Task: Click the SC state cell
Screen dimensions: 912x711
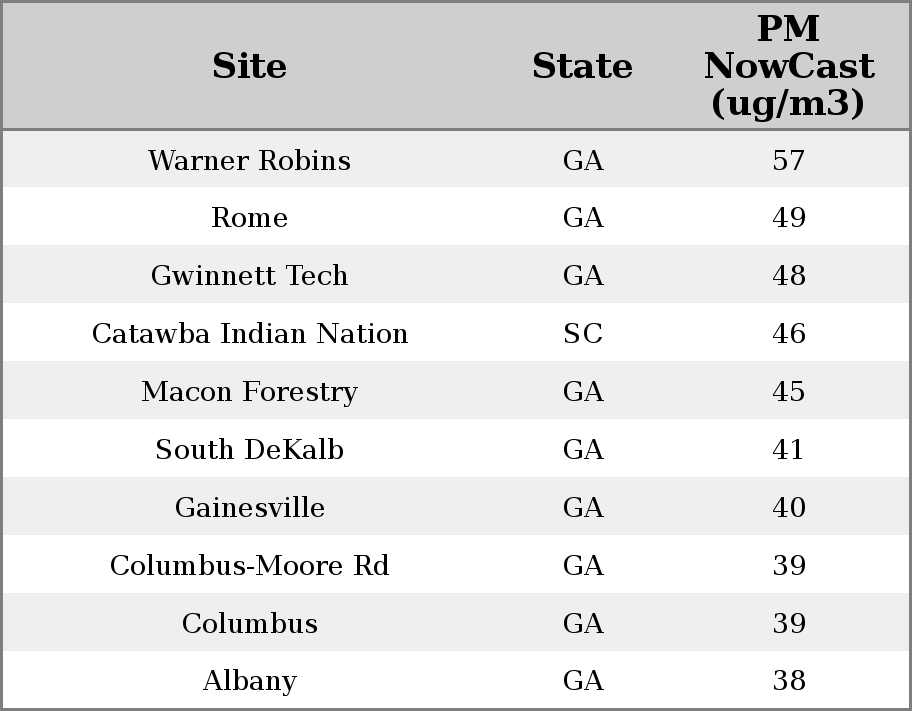Action: 582,334
